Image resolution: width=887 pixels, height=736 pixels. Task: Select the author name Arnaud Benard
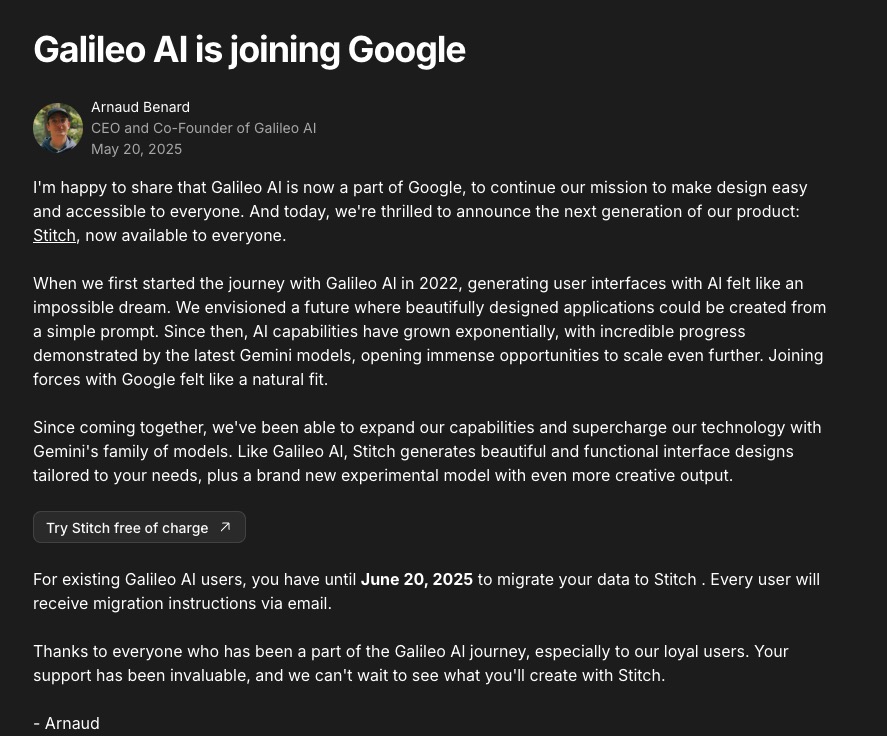tap(140, 107)
